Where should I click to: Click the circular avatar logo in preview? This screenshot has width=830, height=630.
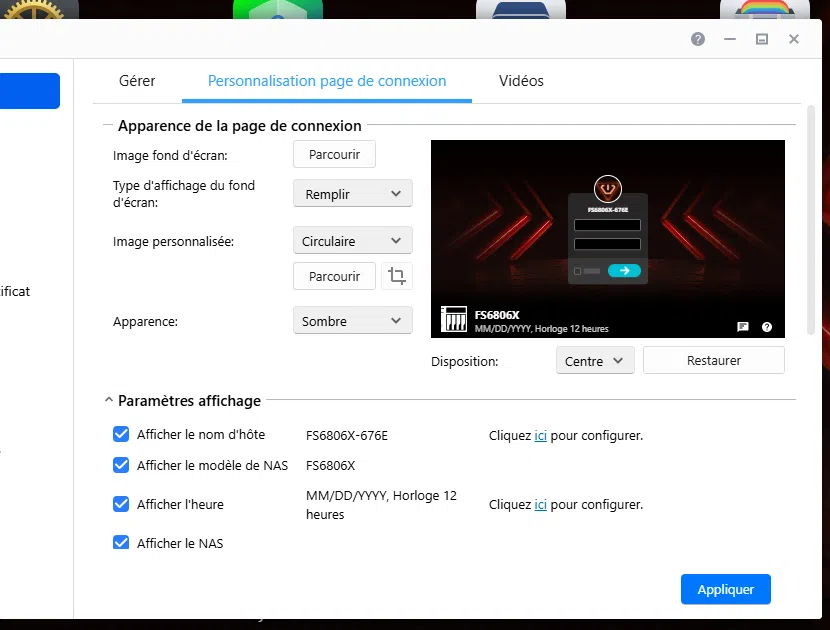click(x=608, y=188)
